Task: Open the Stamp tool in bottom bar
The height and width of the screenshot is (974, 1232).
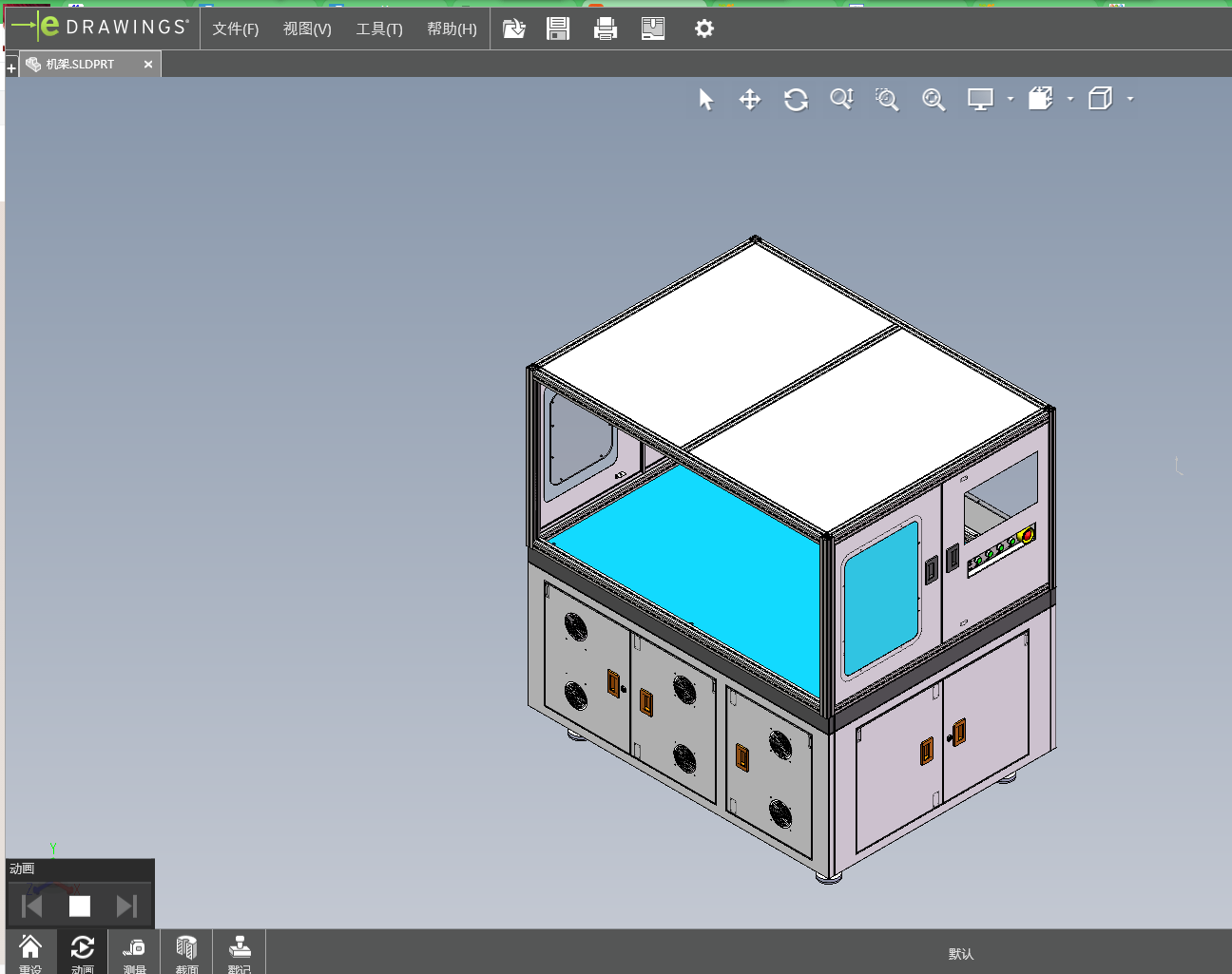Action: pos(240,952)
